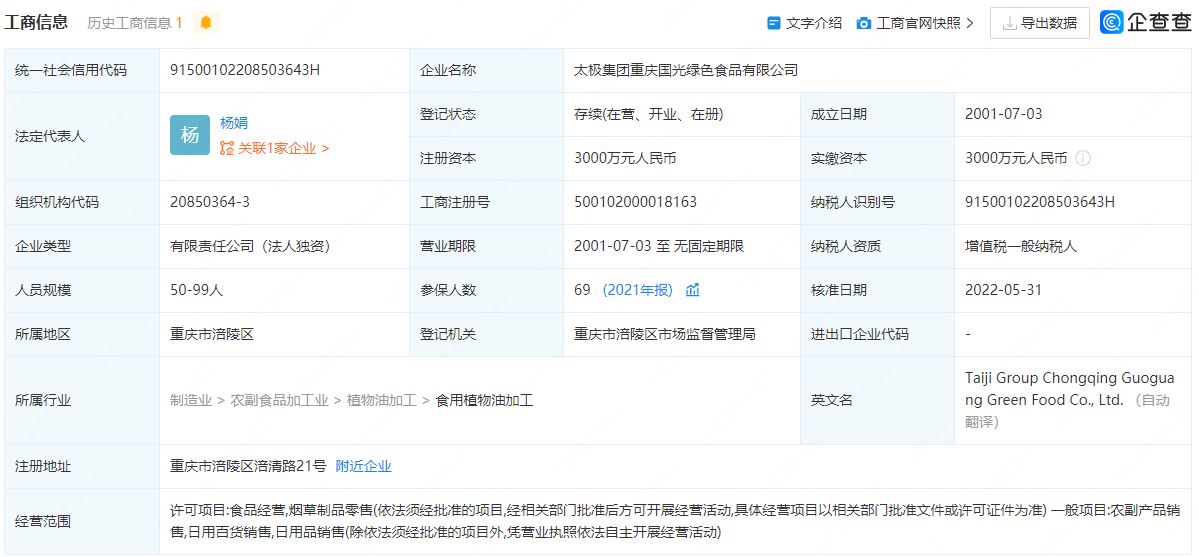1199x557 pixels.
Task: Click the 统一社会信用代码 value 91500102208503643H
Action: coord(245,70)
